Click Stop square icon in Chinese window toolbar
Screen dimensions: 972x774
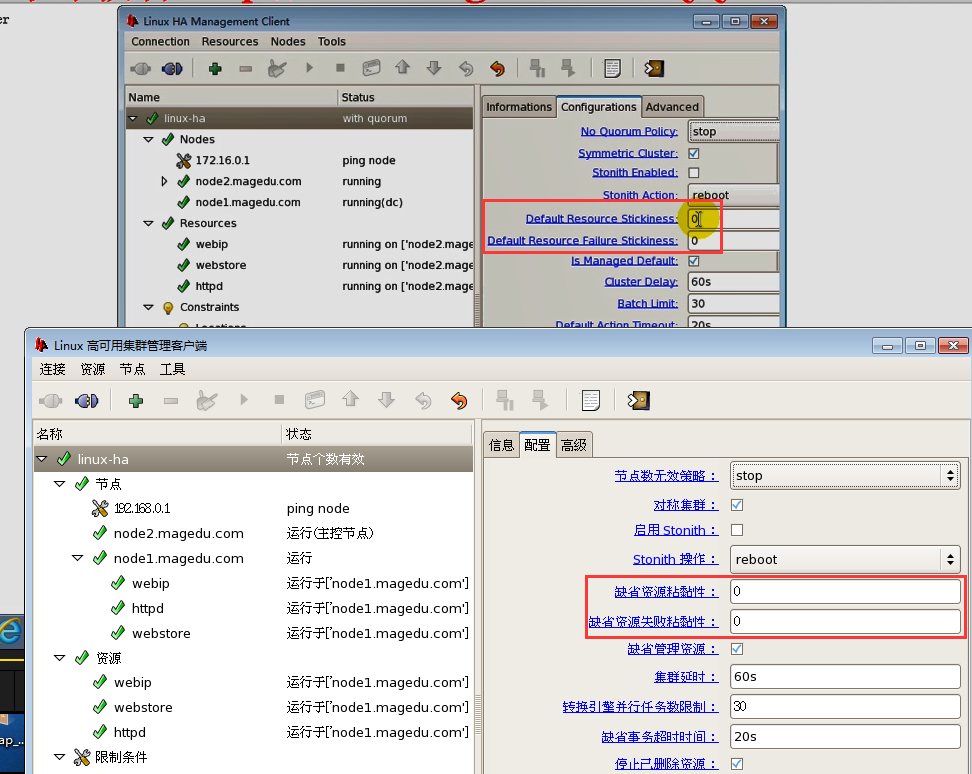(x=279, y=400)
